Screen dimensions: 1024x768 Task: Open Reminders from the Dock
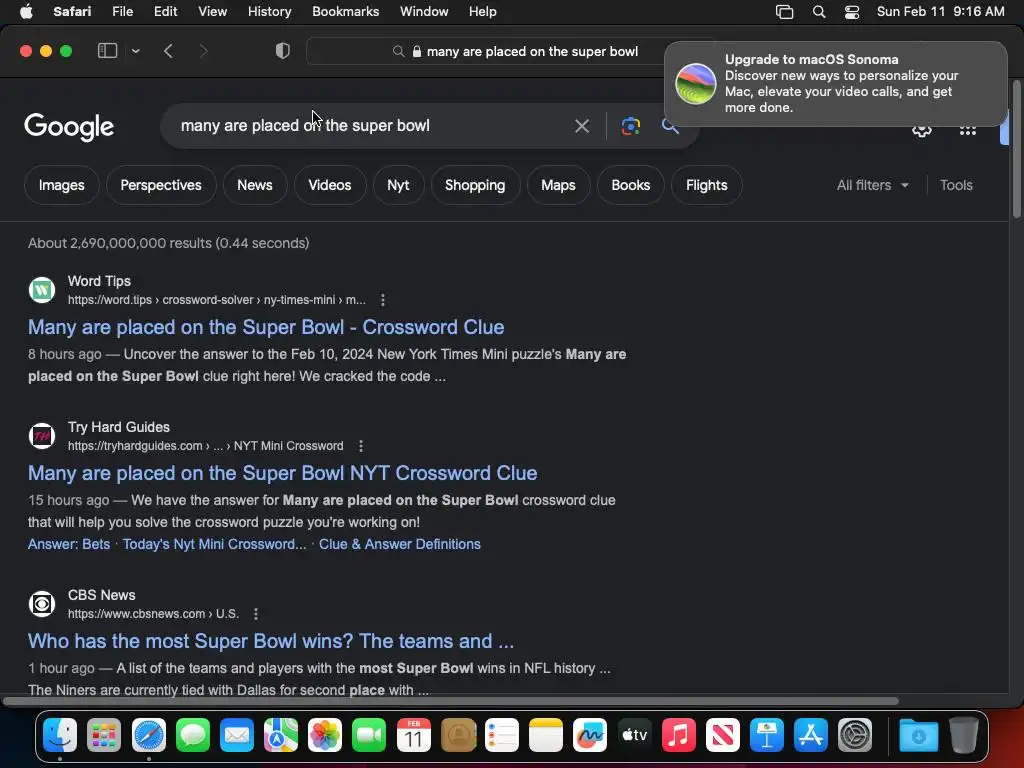pos(502,735)
